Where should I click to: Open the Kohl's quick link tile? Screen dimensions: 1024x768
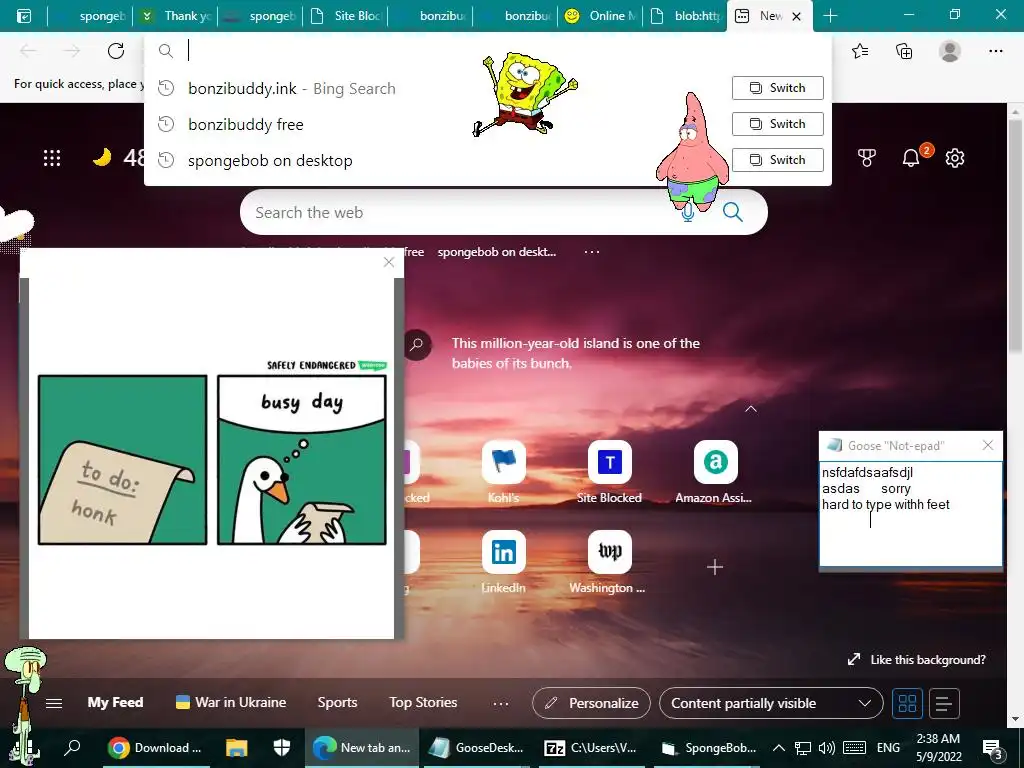pyautogui.click(x=504, y=472)
